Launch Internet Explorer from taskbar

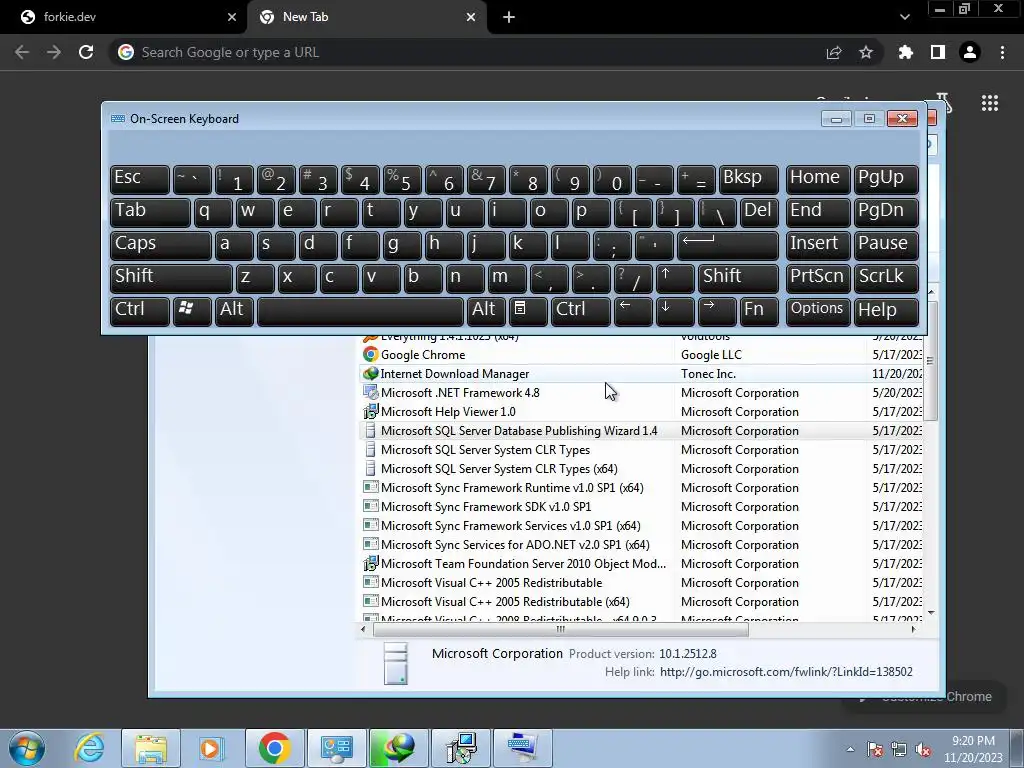pyautogui.click(x=89, y=748)
